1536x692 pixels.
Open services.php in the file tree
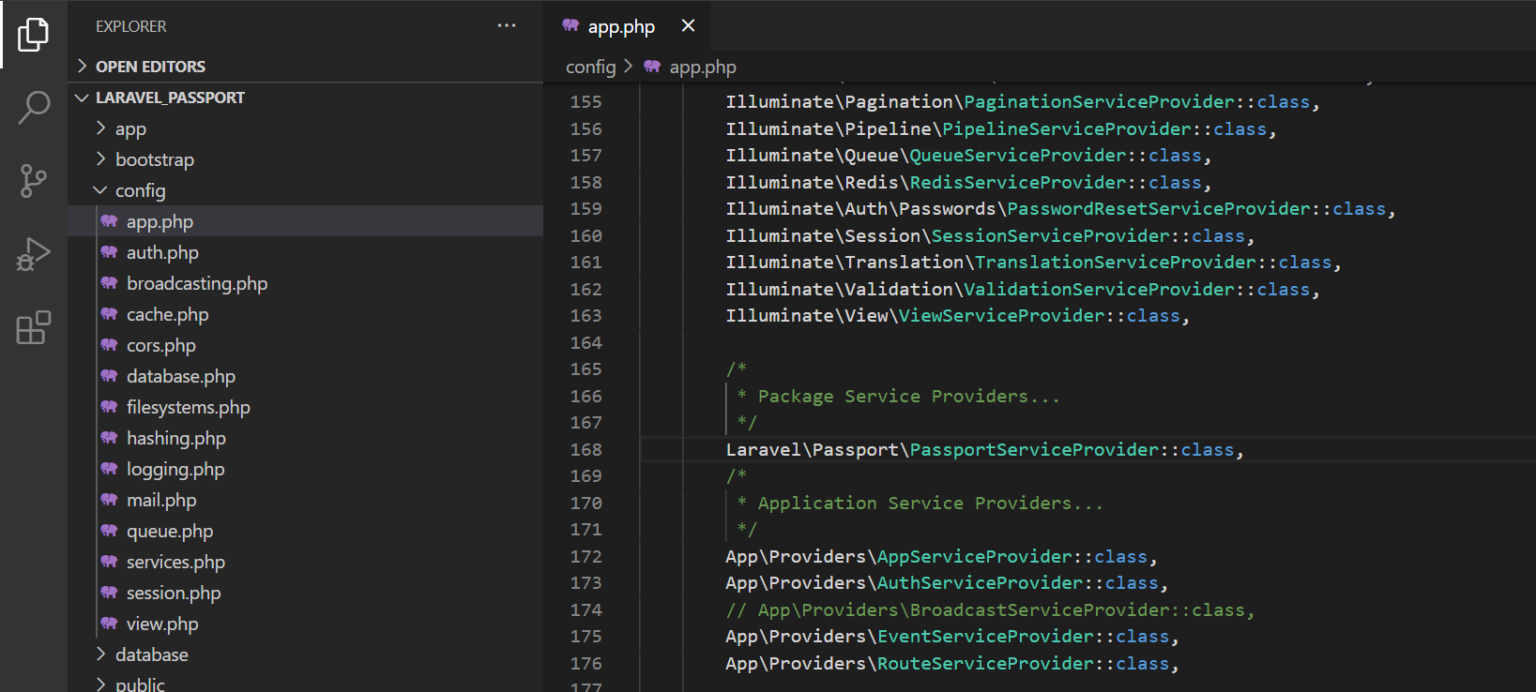pyautogui.click(x=176, y=562)
